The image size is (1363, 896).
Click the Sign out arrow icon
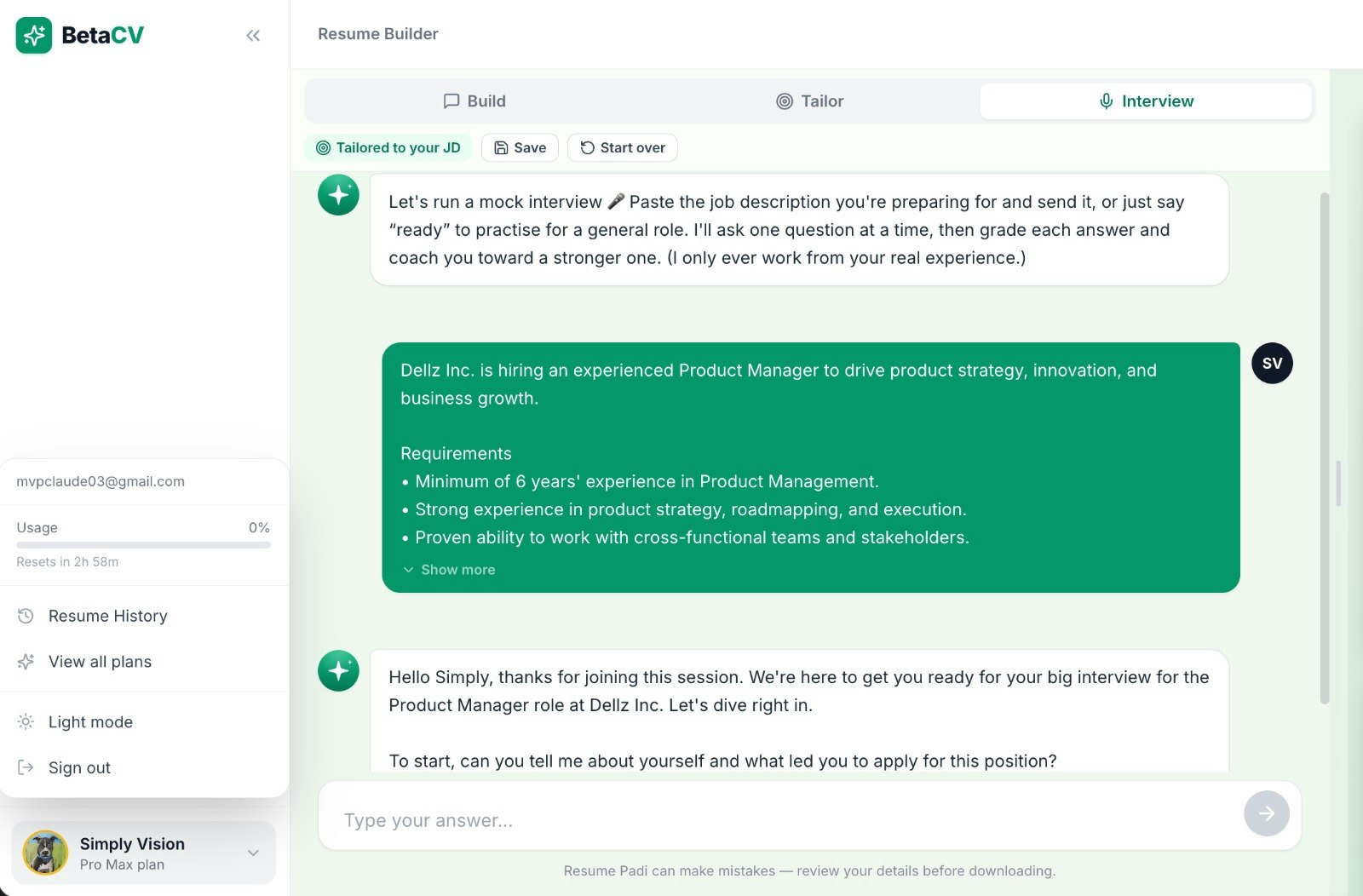coord(26,767)
